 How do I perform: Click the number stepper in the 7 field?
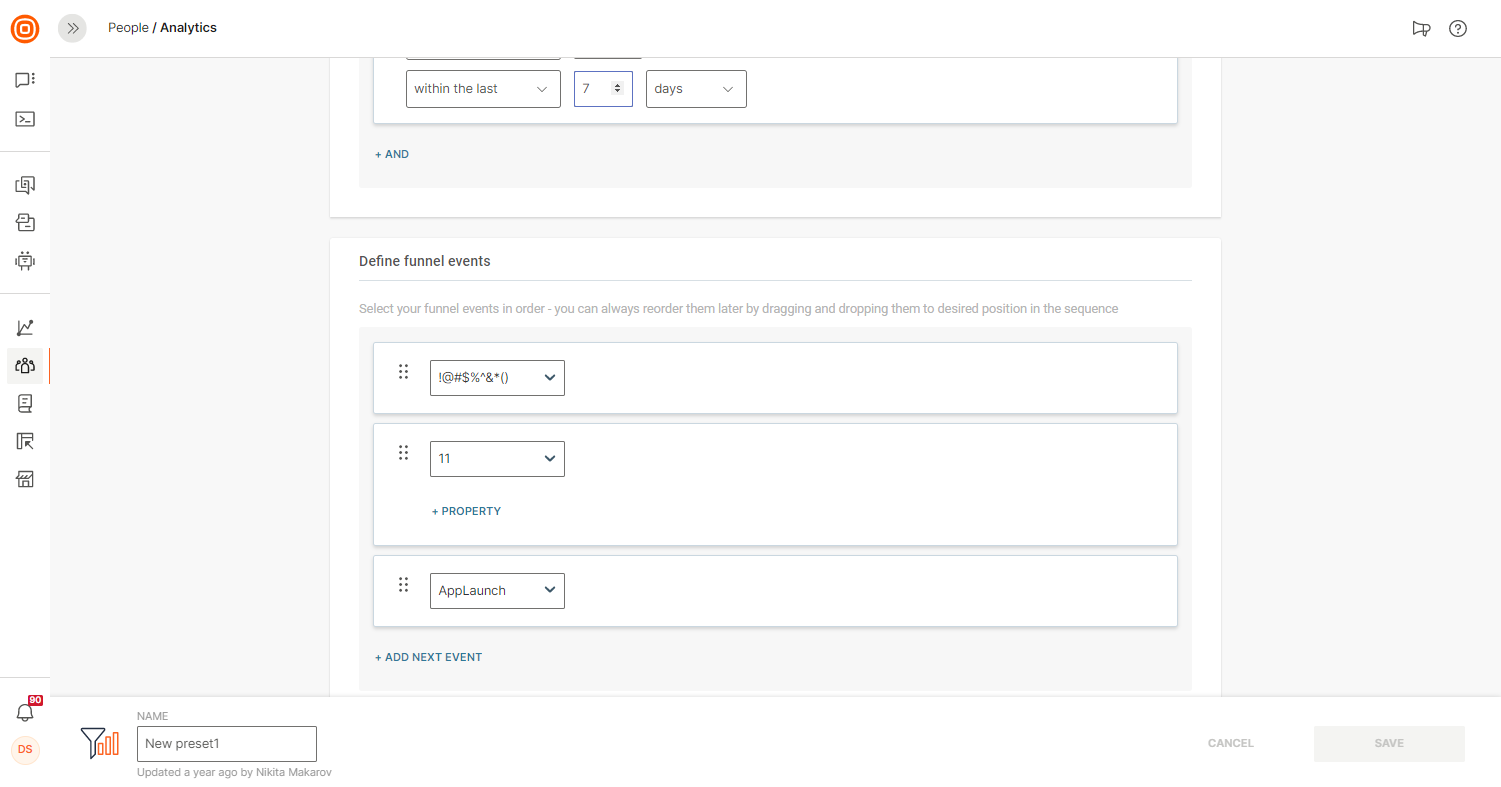tap(617, 88)
